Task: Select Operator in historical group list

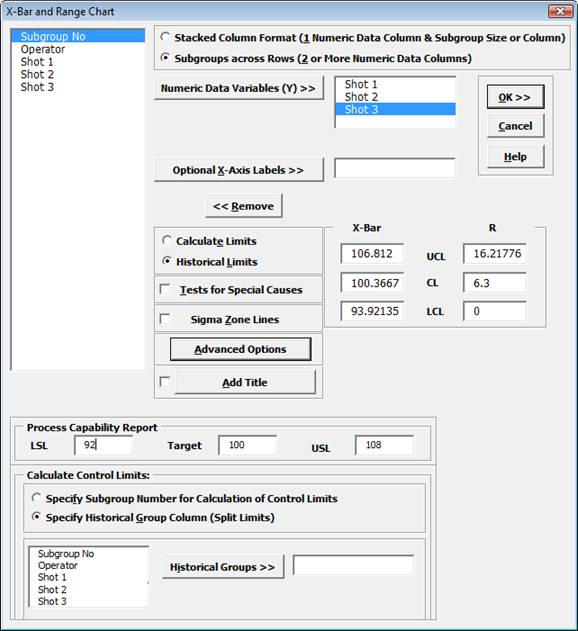Action: tap(89, 565)
